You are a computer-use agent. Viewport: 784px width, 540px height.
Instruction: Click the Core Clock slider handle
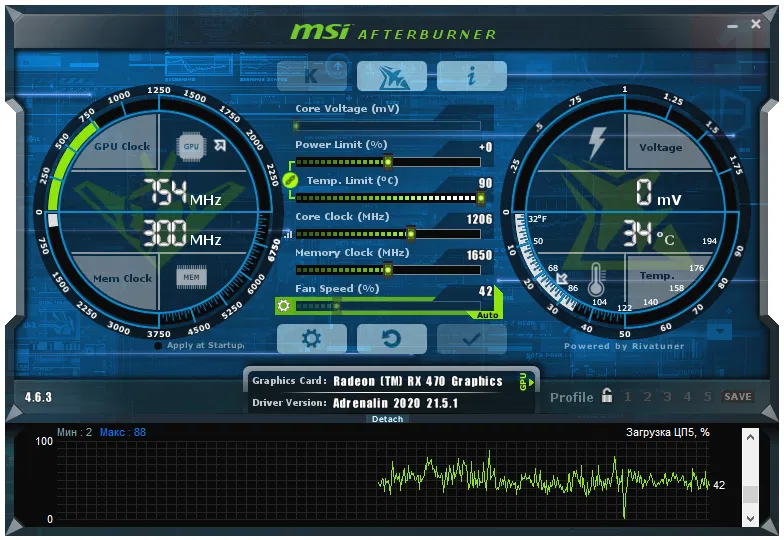411,234
